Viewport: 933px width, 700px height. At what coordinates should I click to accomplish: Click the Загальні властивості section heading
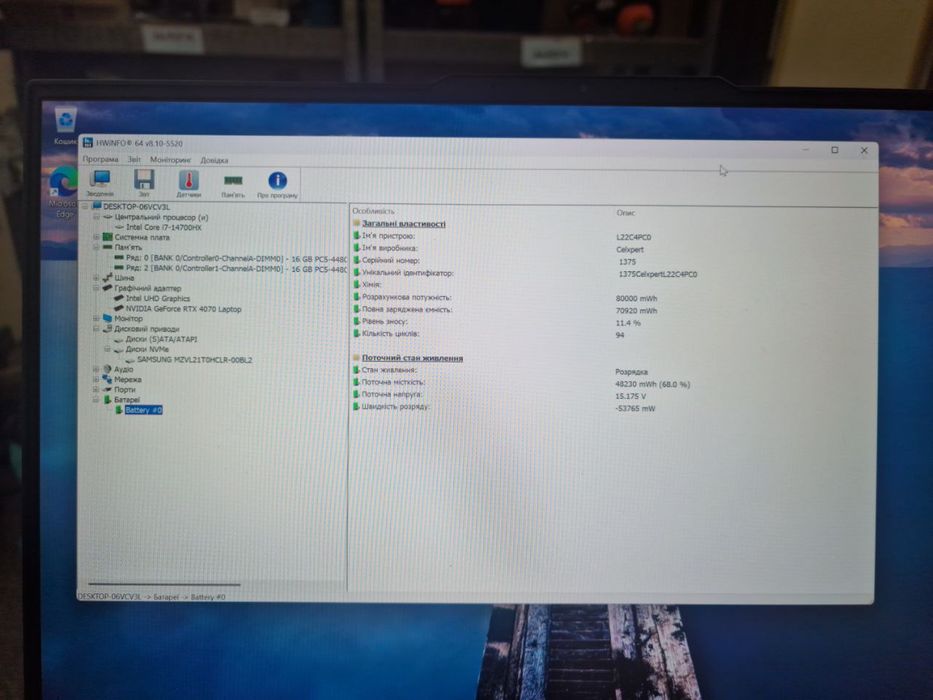coord(403,224)
